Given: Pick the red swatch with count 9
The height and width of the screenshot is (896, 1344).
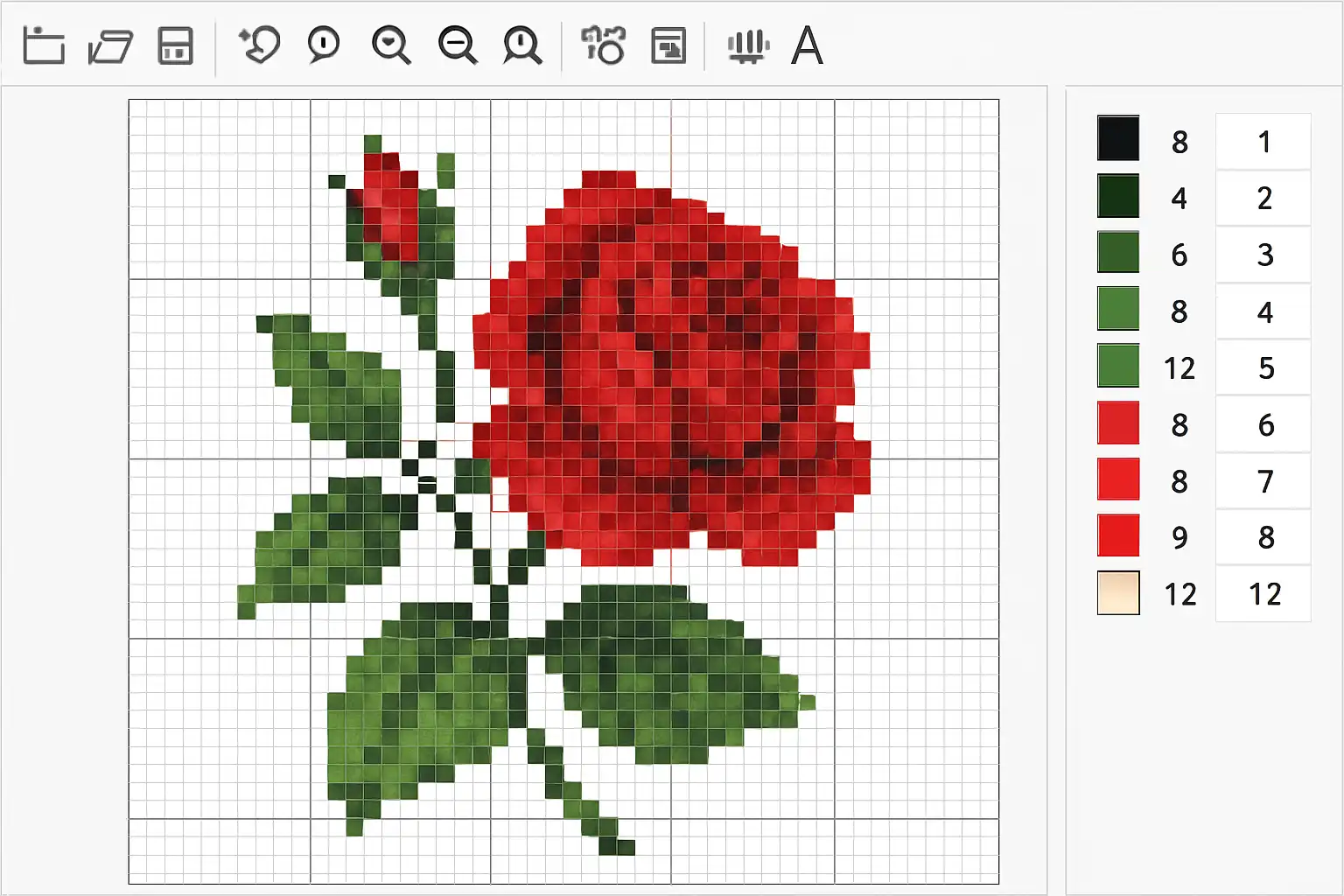Looking at the screenshot, I should tap(1118, 535).
